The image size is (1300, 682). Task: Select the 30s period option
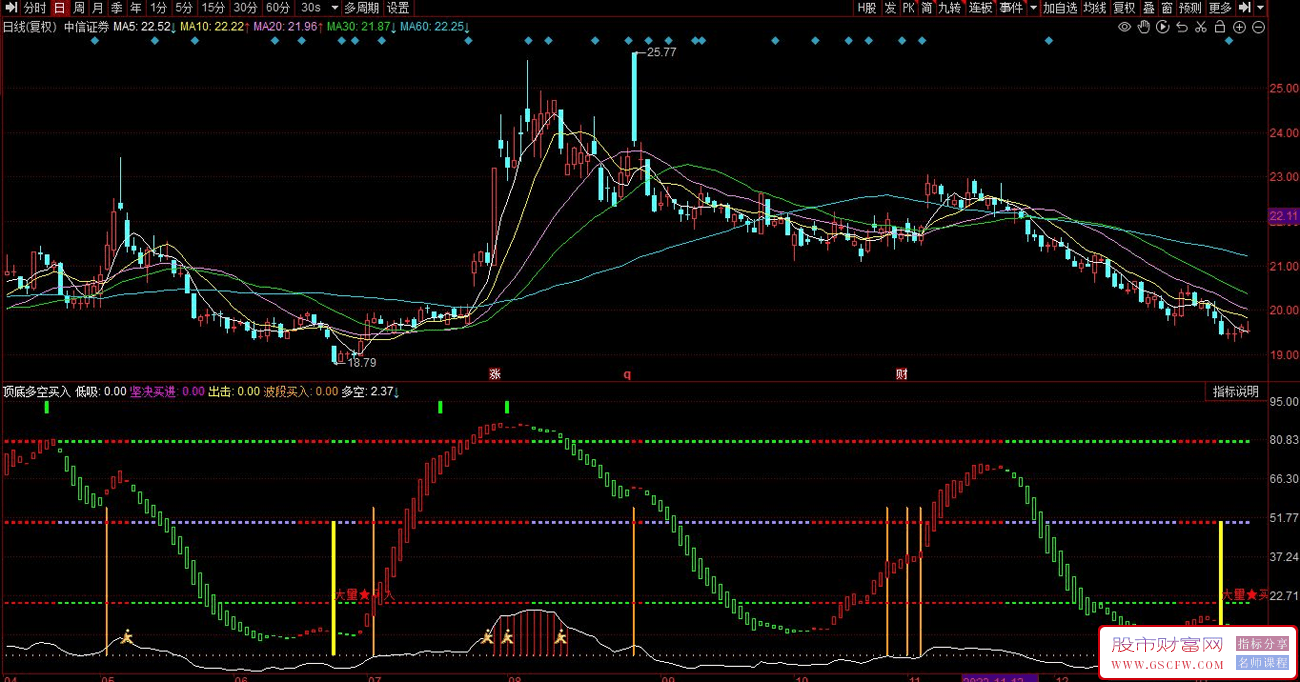click(x=310, y=8)
